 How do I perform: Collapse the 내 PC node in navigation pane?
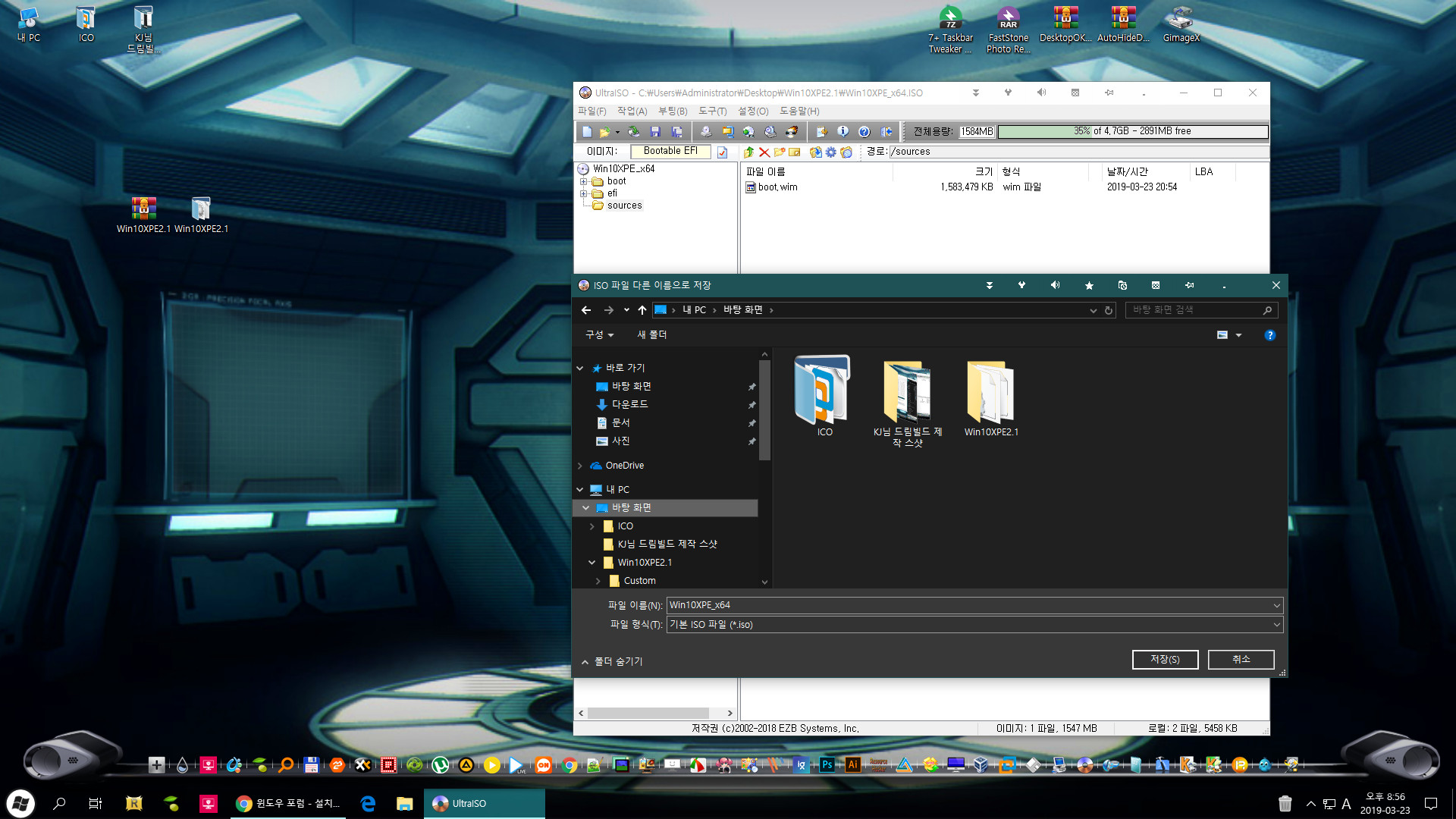pos(580,490)
